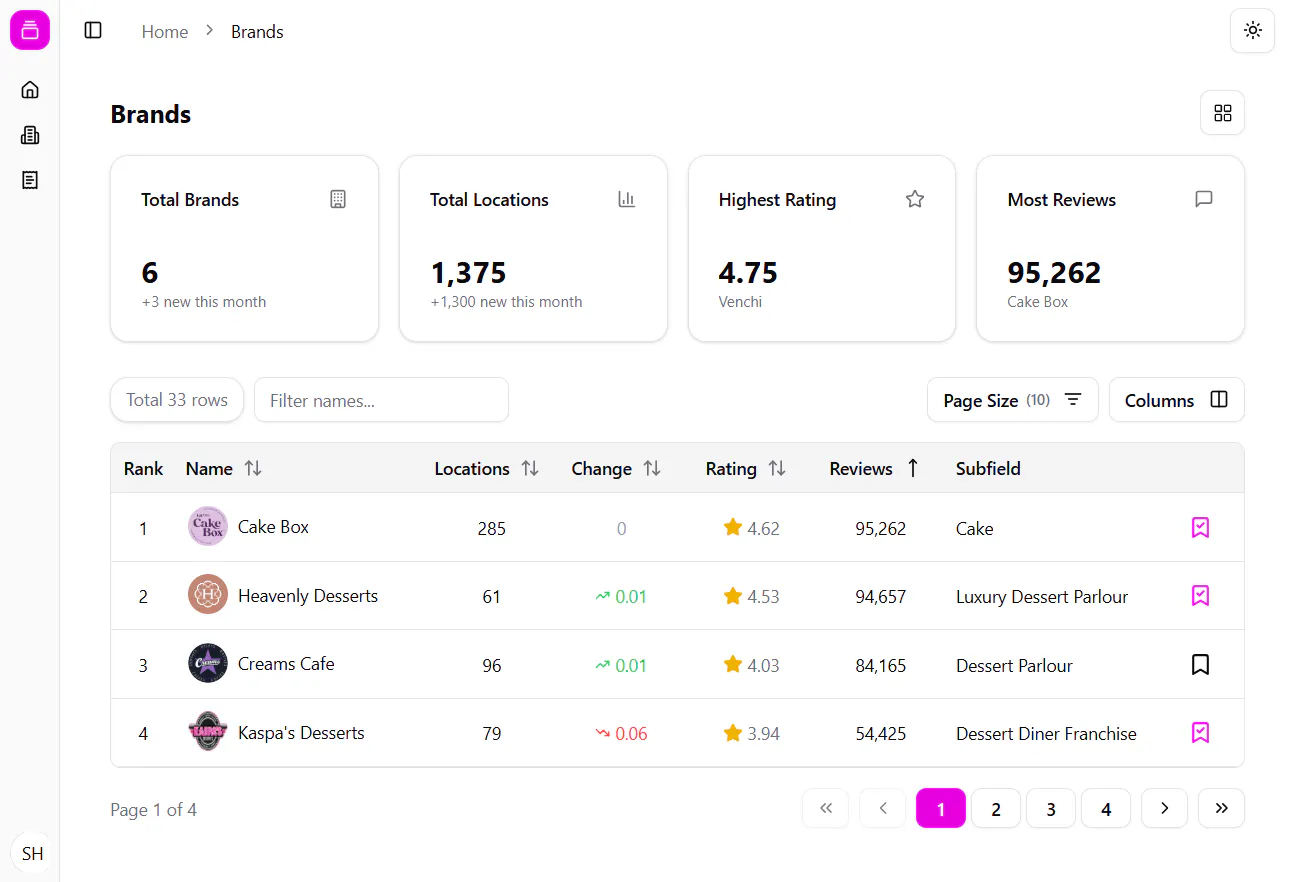Jump to the first page
Image resolution: width=1295 pixels, height=882 pixels.
pyautogui.click(x=826, y=808)
